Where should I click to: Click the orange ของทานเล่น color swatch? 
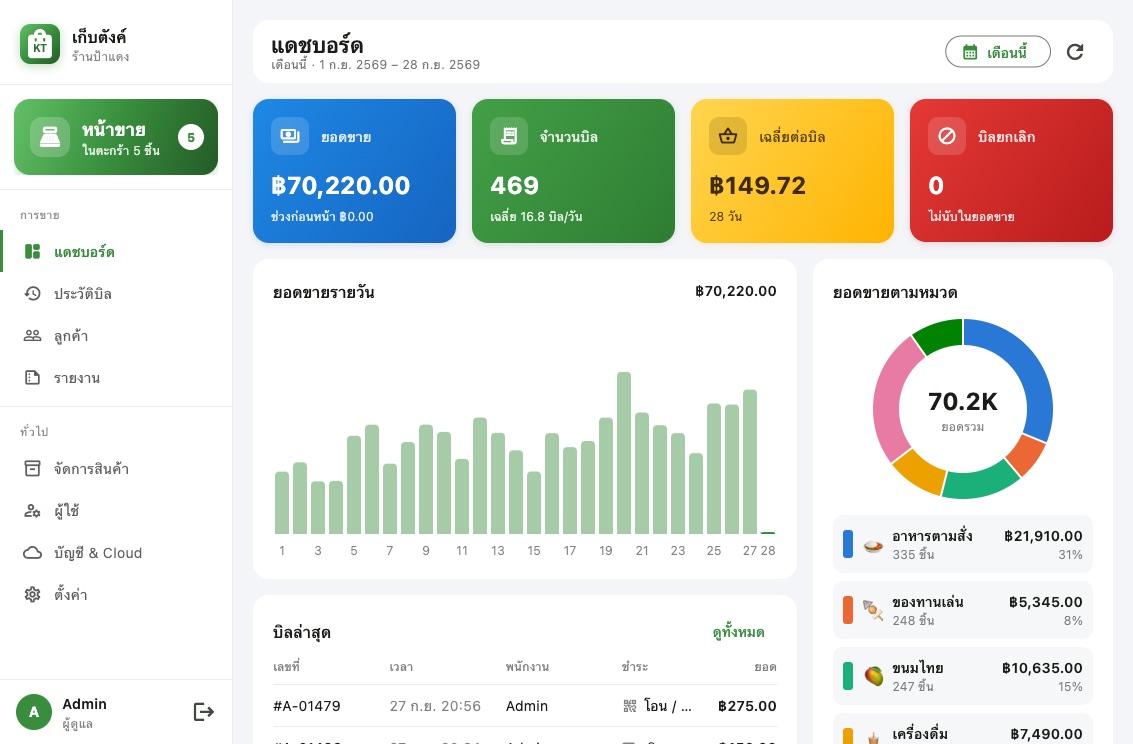(x=848, y=610)
